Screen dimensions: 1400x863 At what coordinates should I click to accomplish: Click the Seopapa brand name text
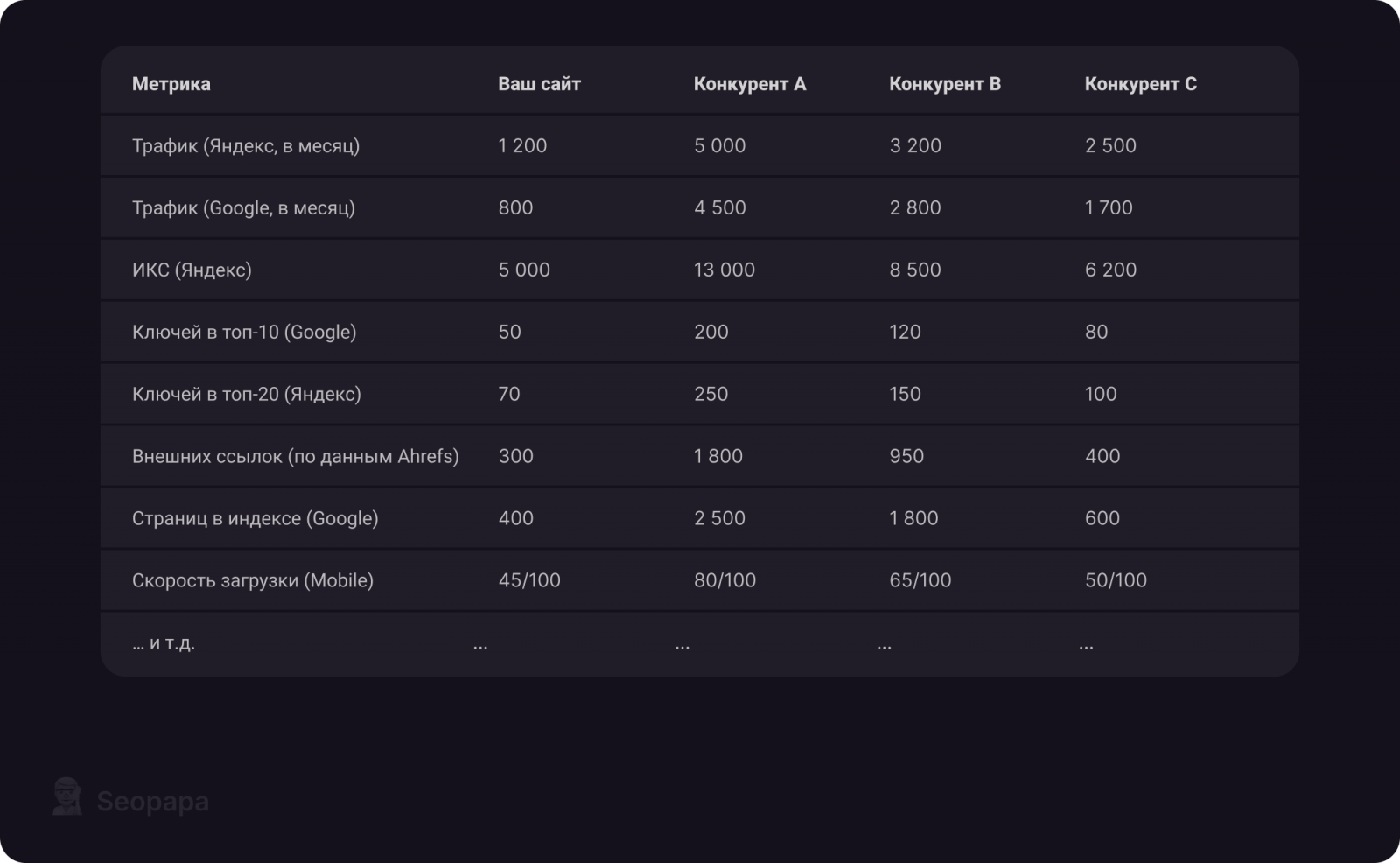click(152, 802)
